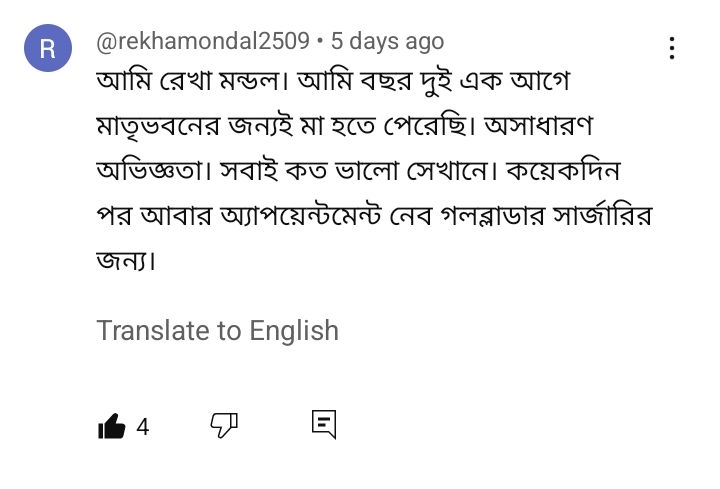
Task: View the purple R profile avatar
Action: coord(48,48)
